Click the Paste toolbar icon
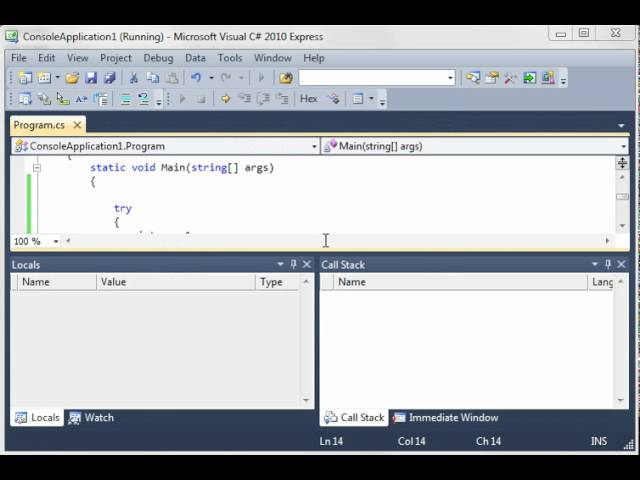 click(172, 78)
